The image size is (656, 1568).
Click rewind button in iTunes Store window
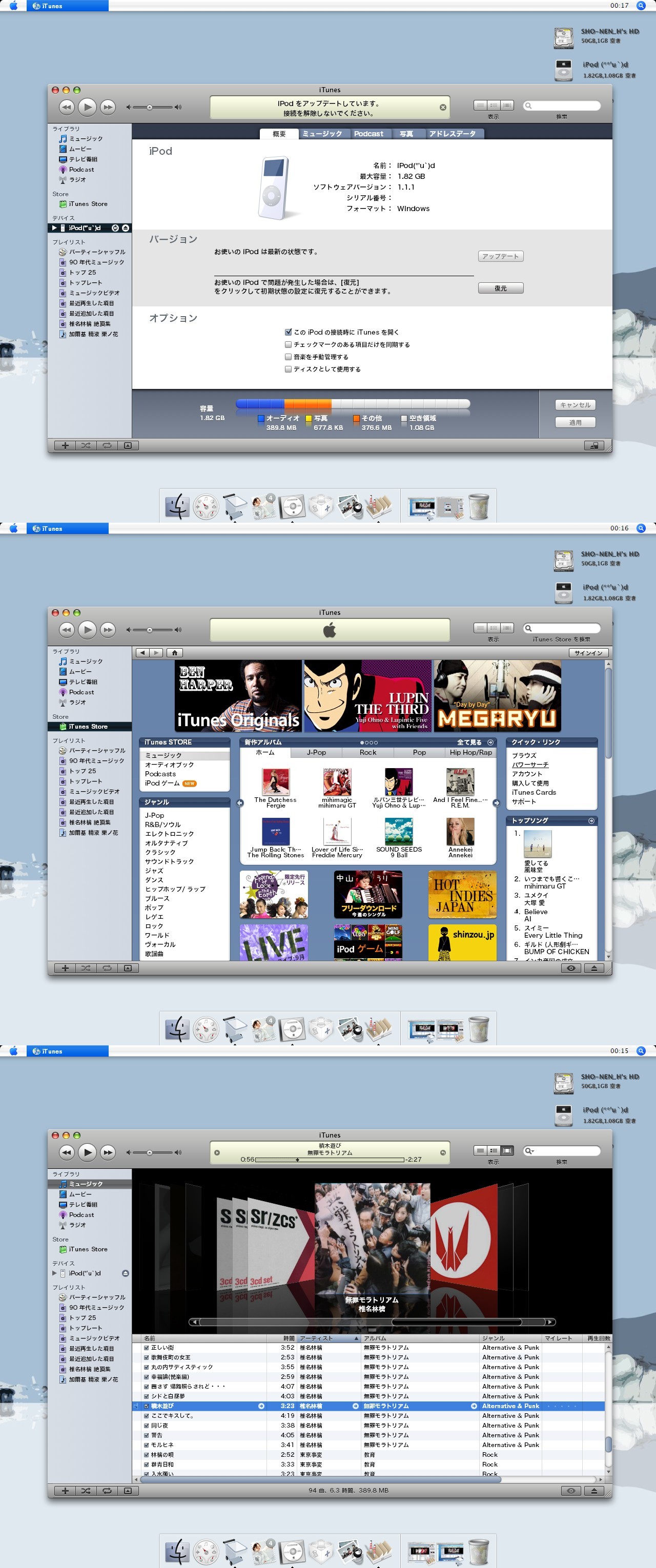(x=66, y=630)
